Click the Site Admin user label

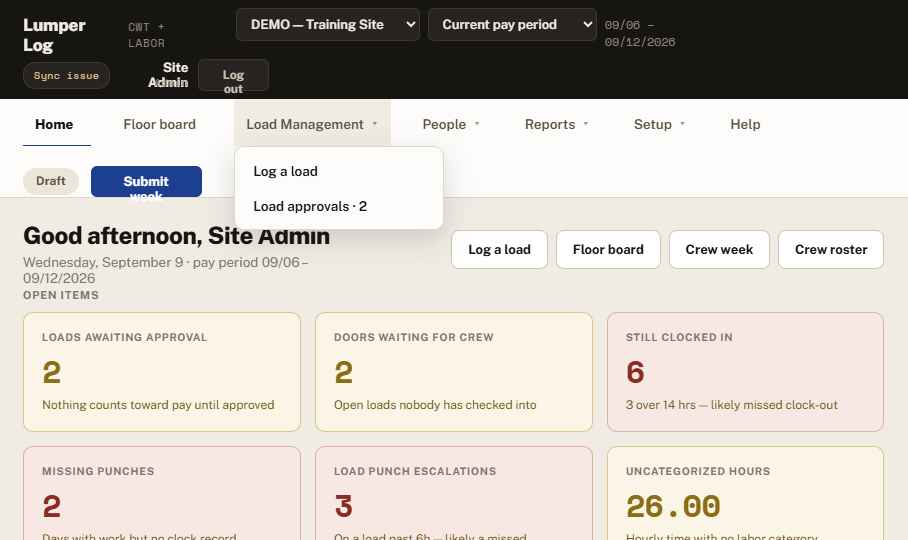(168, 75)
